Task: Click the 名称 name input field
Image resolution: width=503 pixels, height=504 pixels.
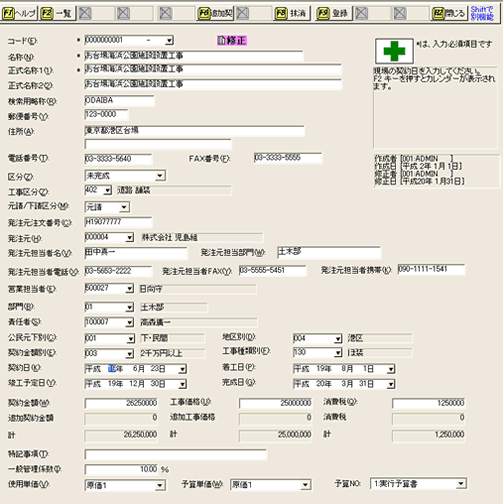Action: [x=194, y=55]
